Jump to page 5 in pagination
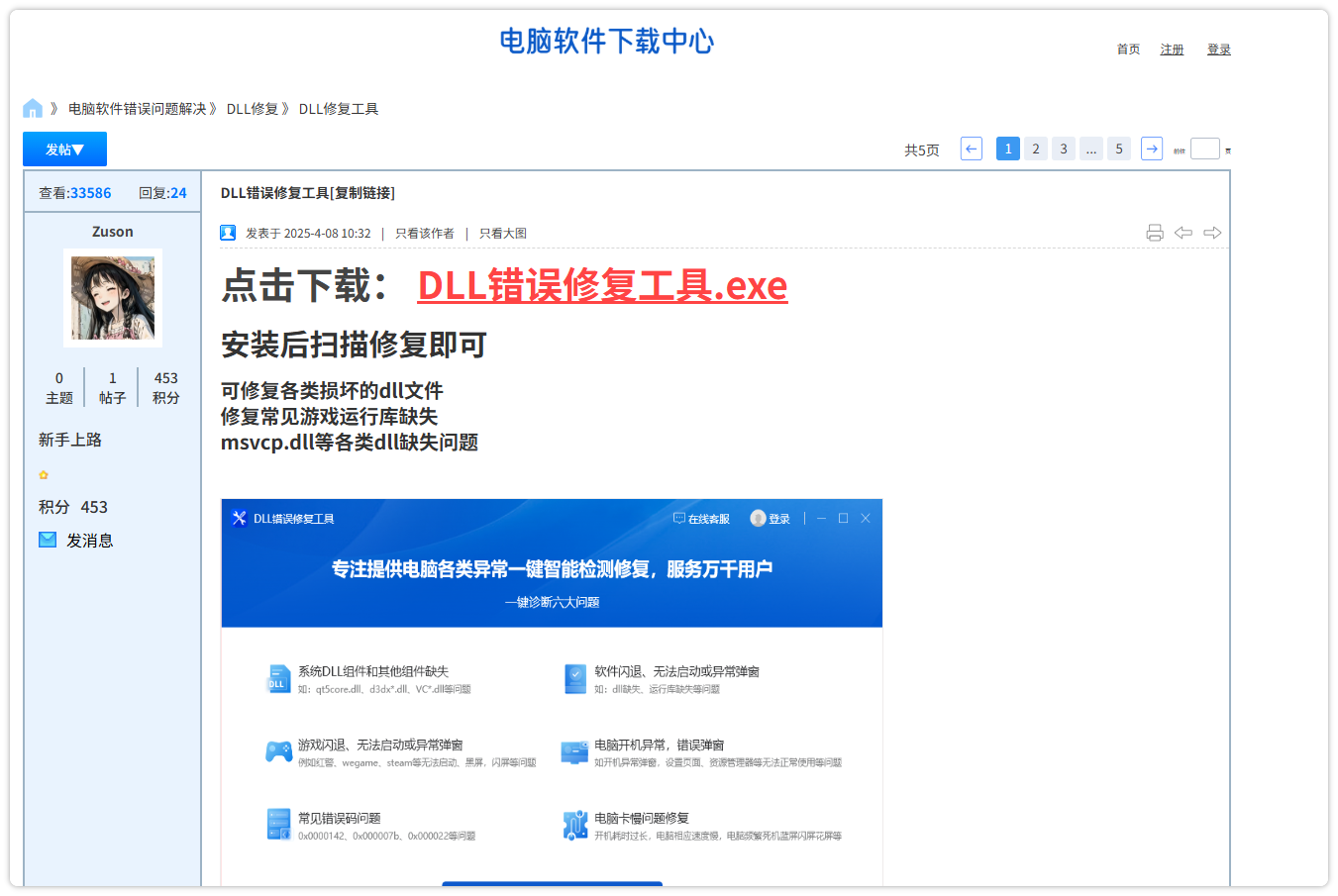 click(1118, 149)
